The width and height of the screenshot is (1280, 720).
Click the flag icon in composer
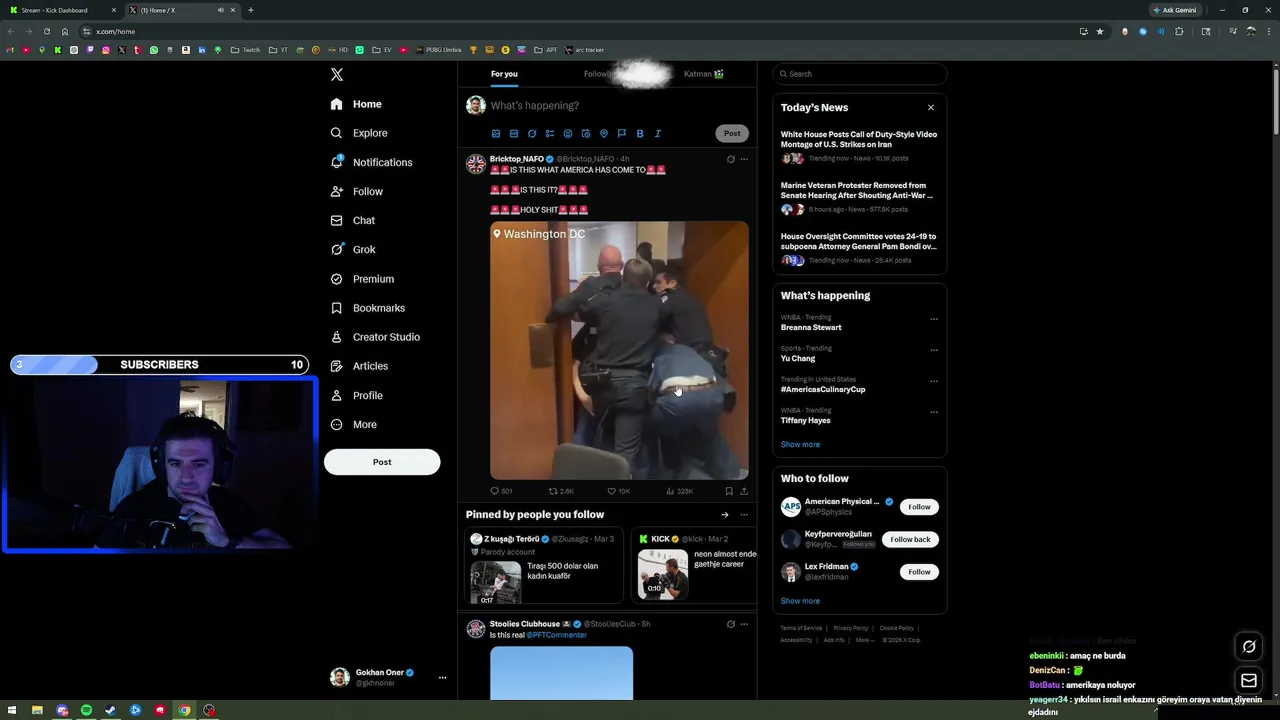622,133
